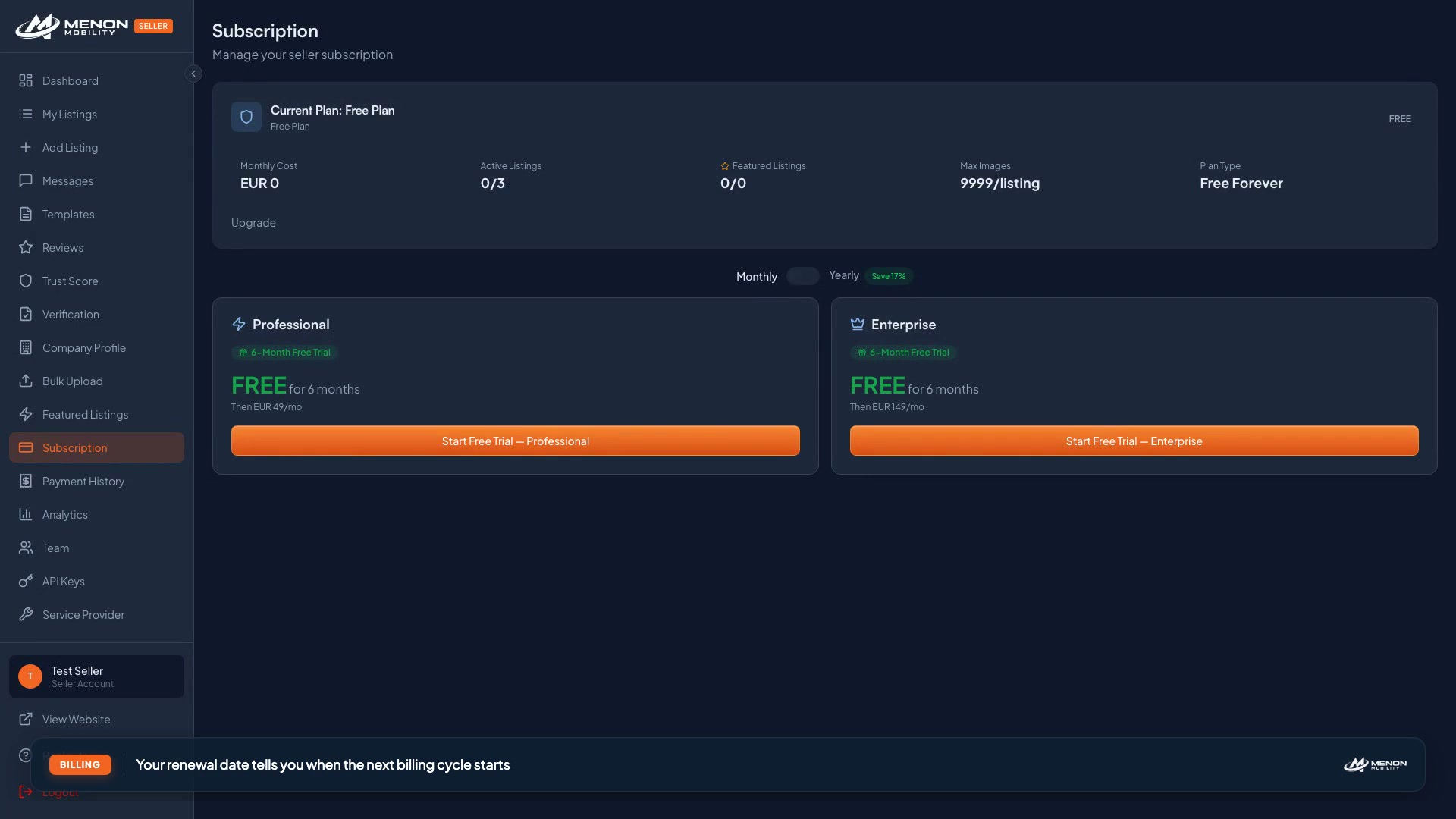
Task: Click the Subscription card icon
Action: click(x=26, y=447)
